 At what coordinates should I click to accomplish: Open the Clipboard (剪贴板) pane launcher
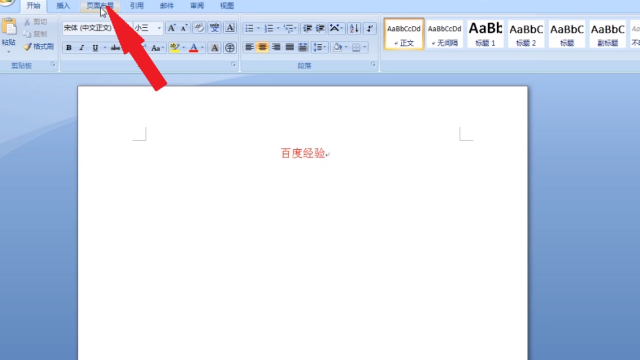[53, 64]
